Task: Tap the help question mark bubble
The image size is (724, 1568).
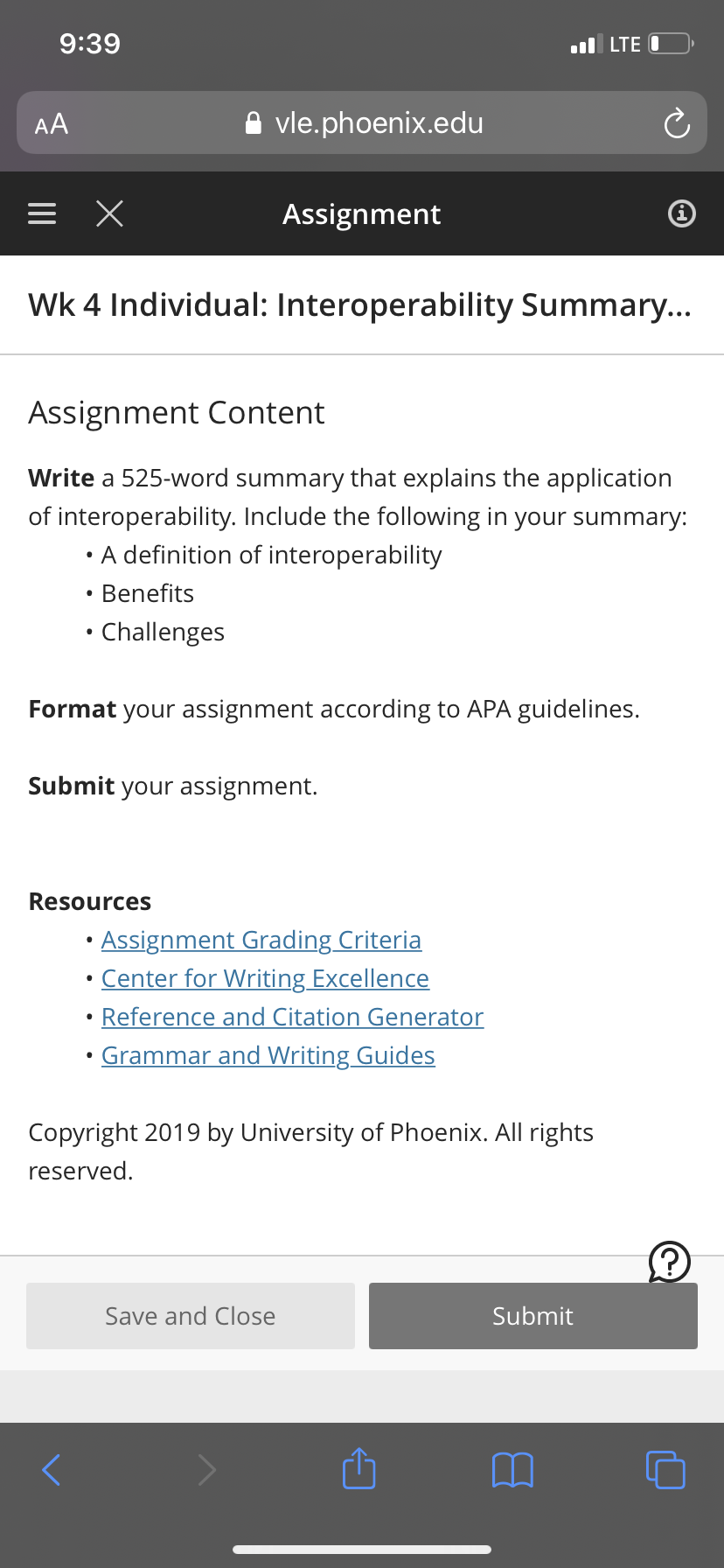Action: click(x=670, y=1262)
